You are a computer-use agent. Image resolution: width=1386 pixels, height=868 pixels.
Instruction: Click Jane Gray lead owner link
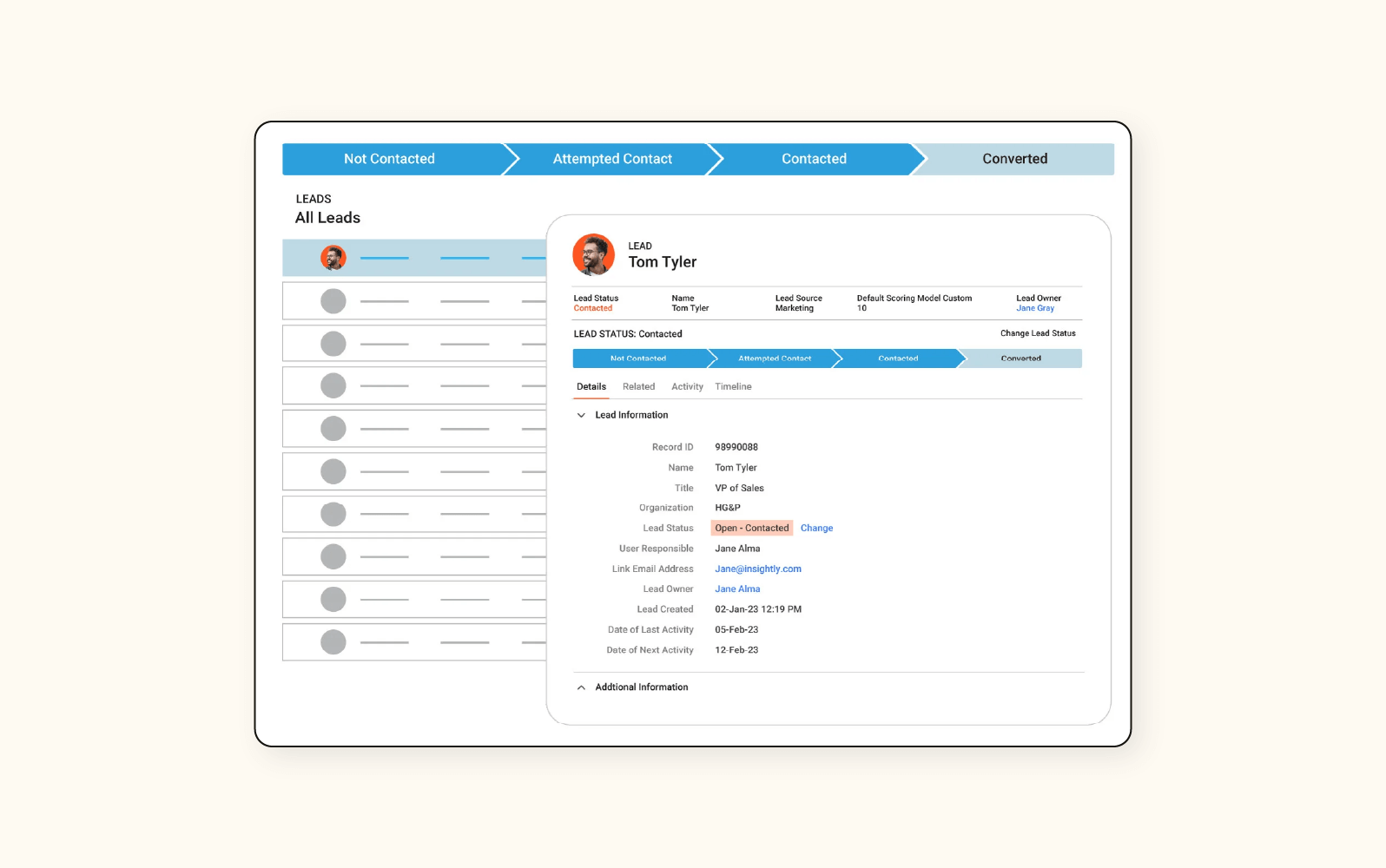[1035, 308]
